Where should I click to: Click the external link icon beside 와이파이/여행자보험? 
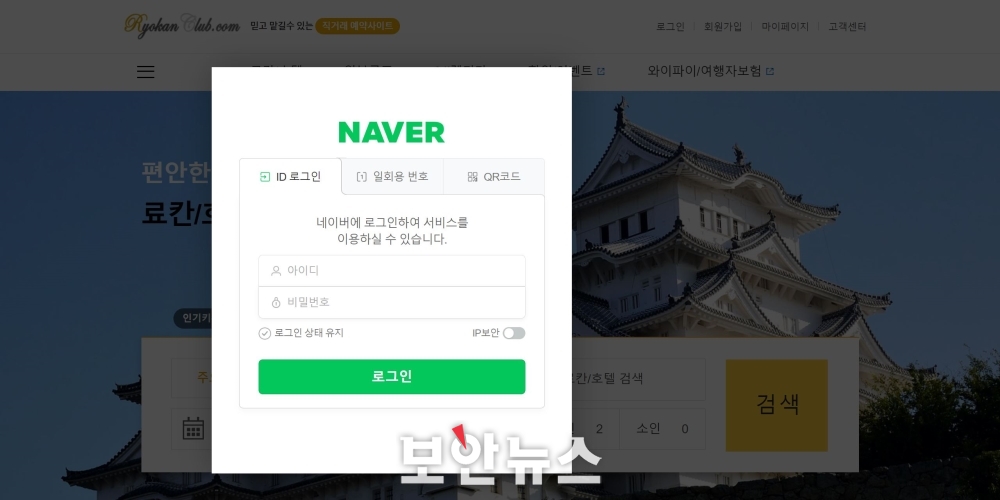click(770, 71)
